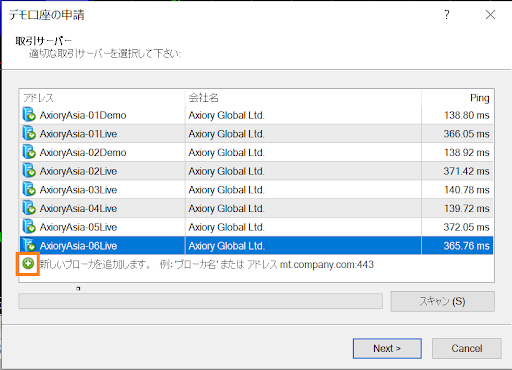The width and height of the screenshot is (512, 370).
Task: Click the server icon beside AxioryAsia-01Demo
Action: [x=29, y=115]
